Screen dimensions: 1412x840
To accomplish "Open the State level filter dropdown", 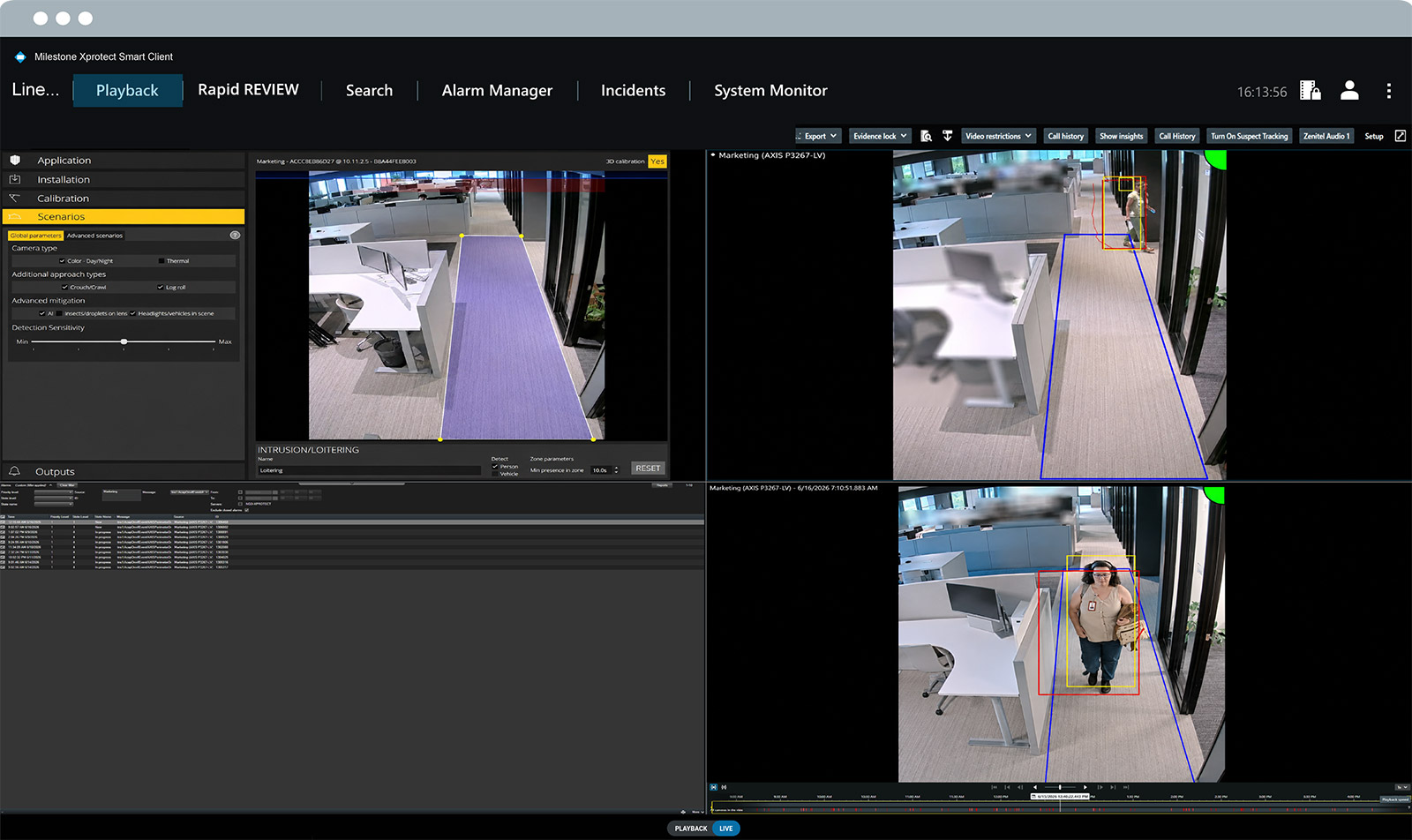I will [53, 499].
